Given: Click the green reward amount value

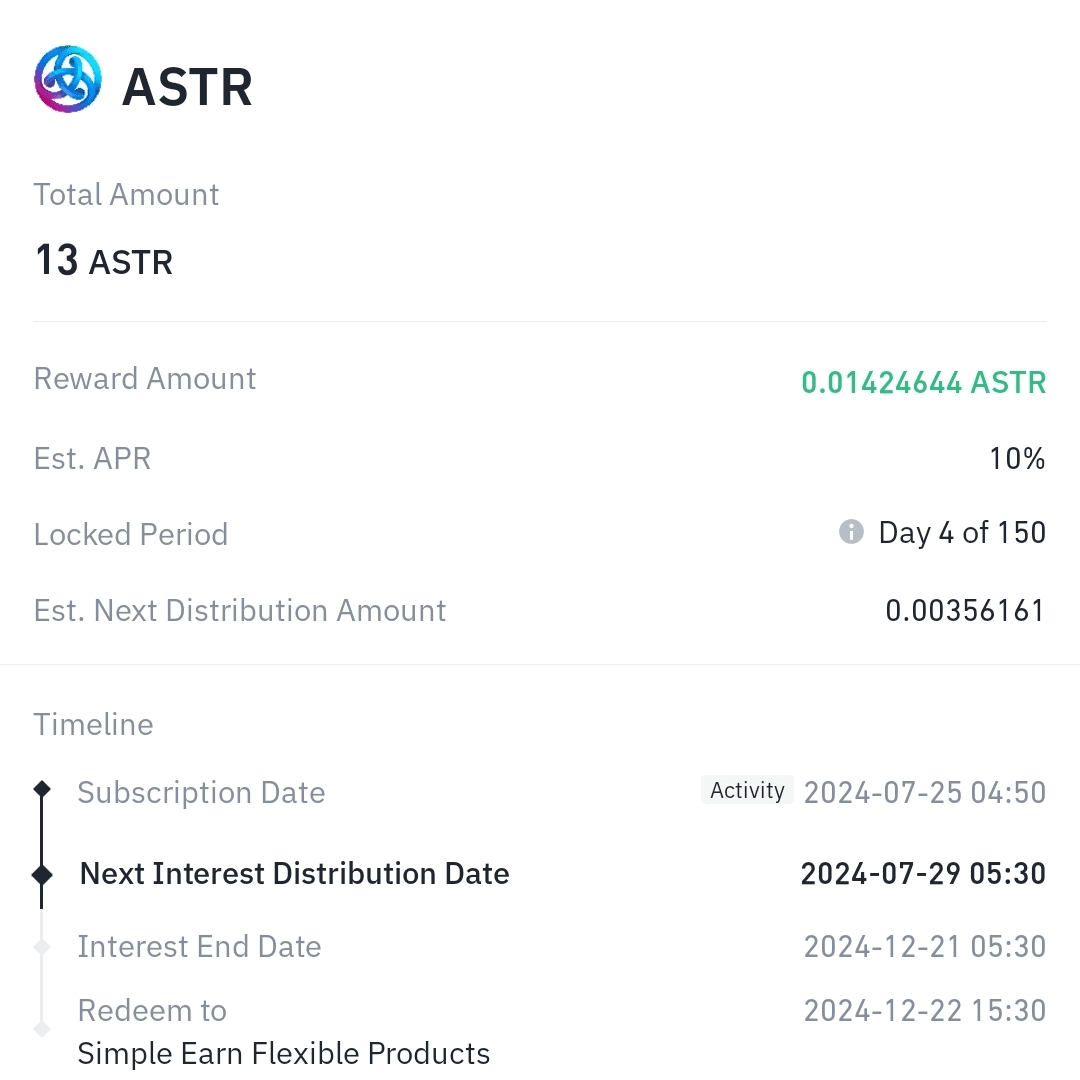Looking at the screenshot, I should point(923,382).
